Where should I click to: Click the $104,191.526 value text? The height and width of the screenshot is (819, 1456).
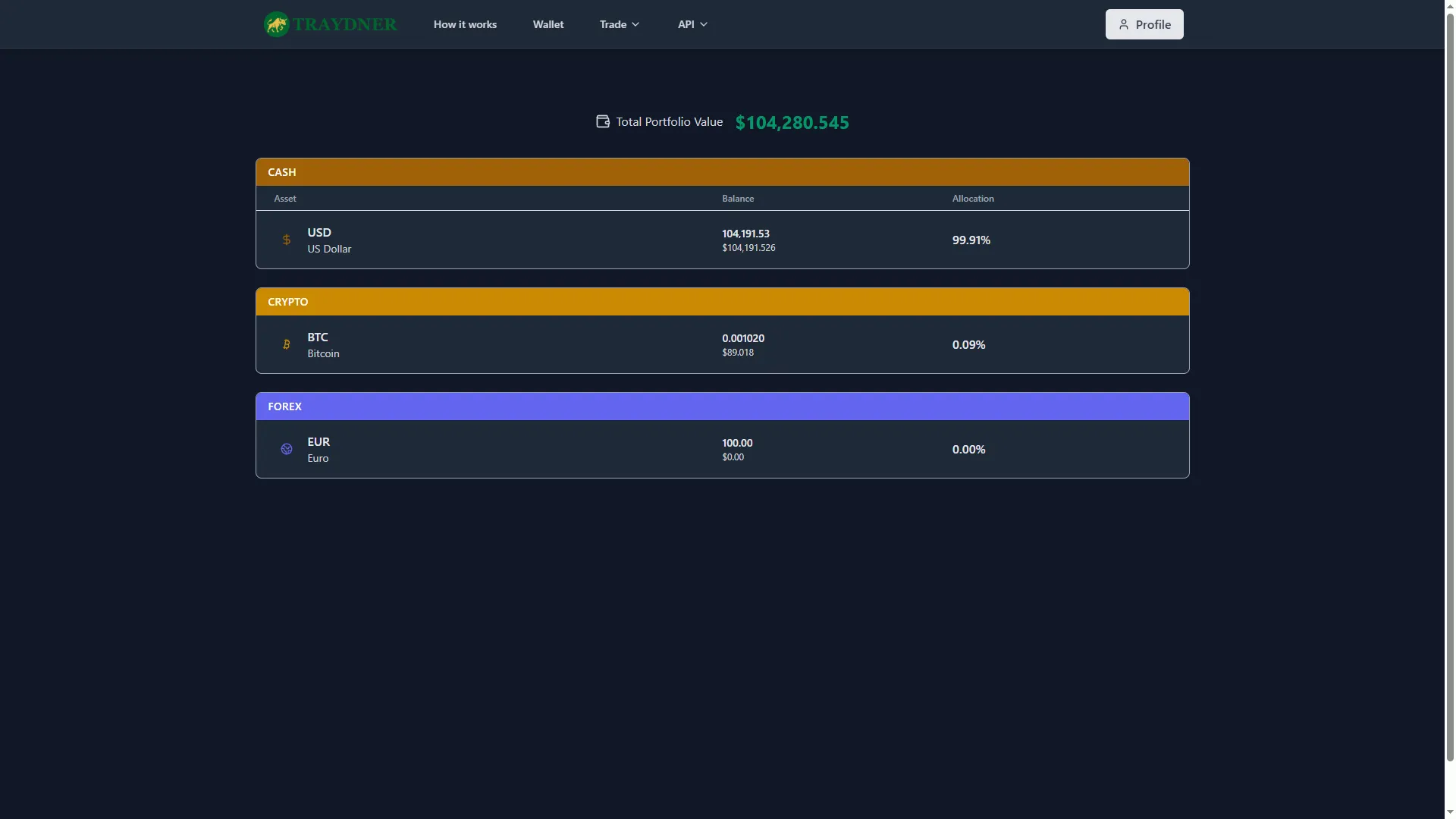point(748,248)
